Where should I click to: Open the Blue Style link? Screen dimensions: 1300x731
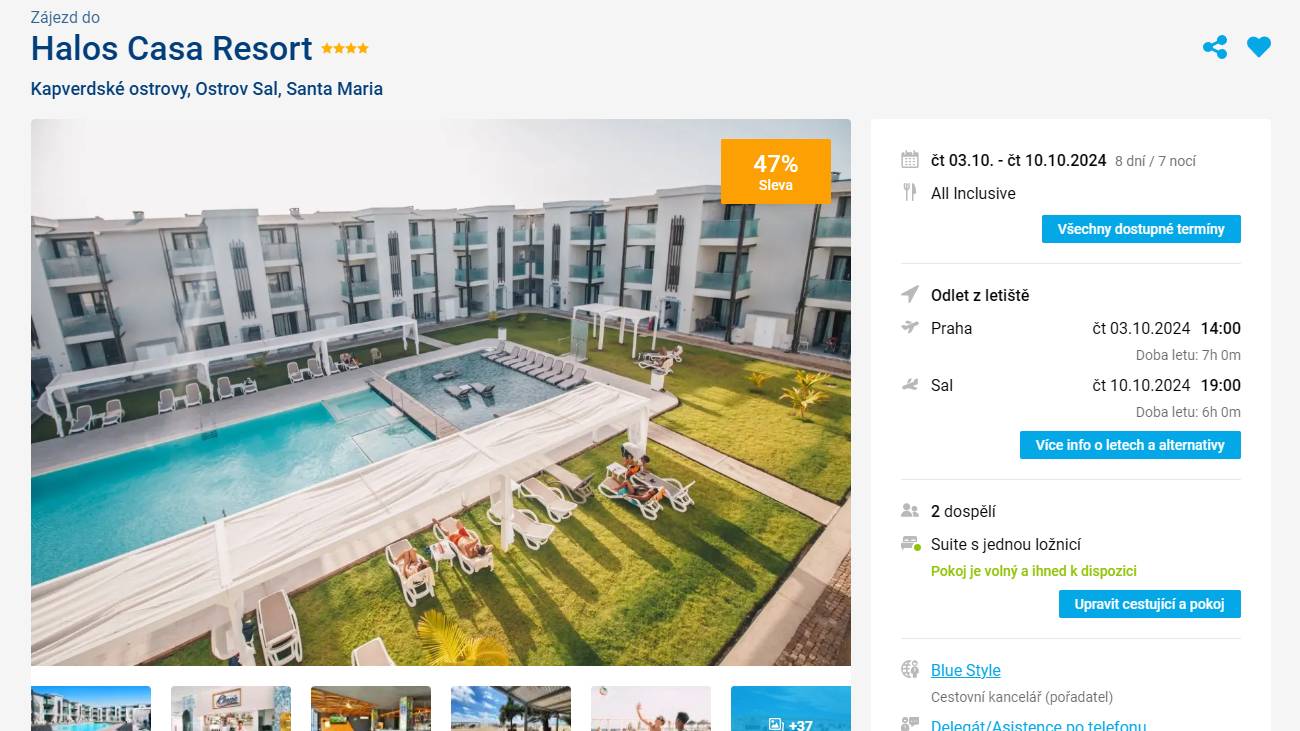[x=966, y=670]
